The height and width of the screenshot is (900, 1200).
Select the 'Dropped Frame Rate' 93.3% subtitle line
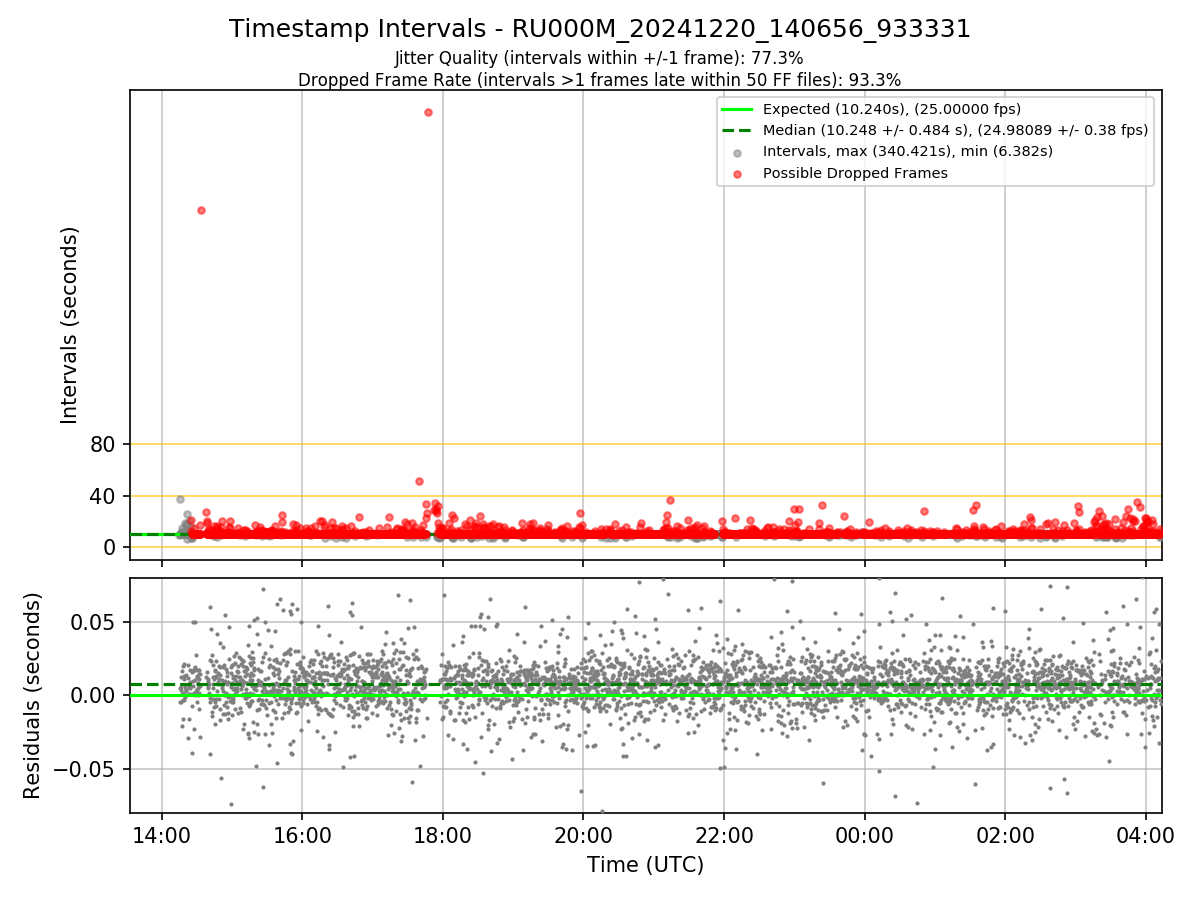599,79
